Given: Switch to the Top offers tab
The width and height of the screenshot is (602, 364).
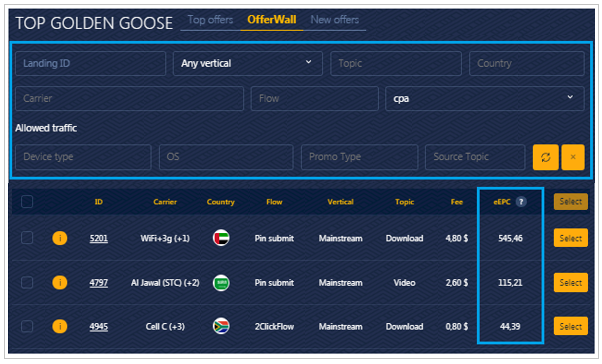Looking at the screenshot, I should 210,20.
